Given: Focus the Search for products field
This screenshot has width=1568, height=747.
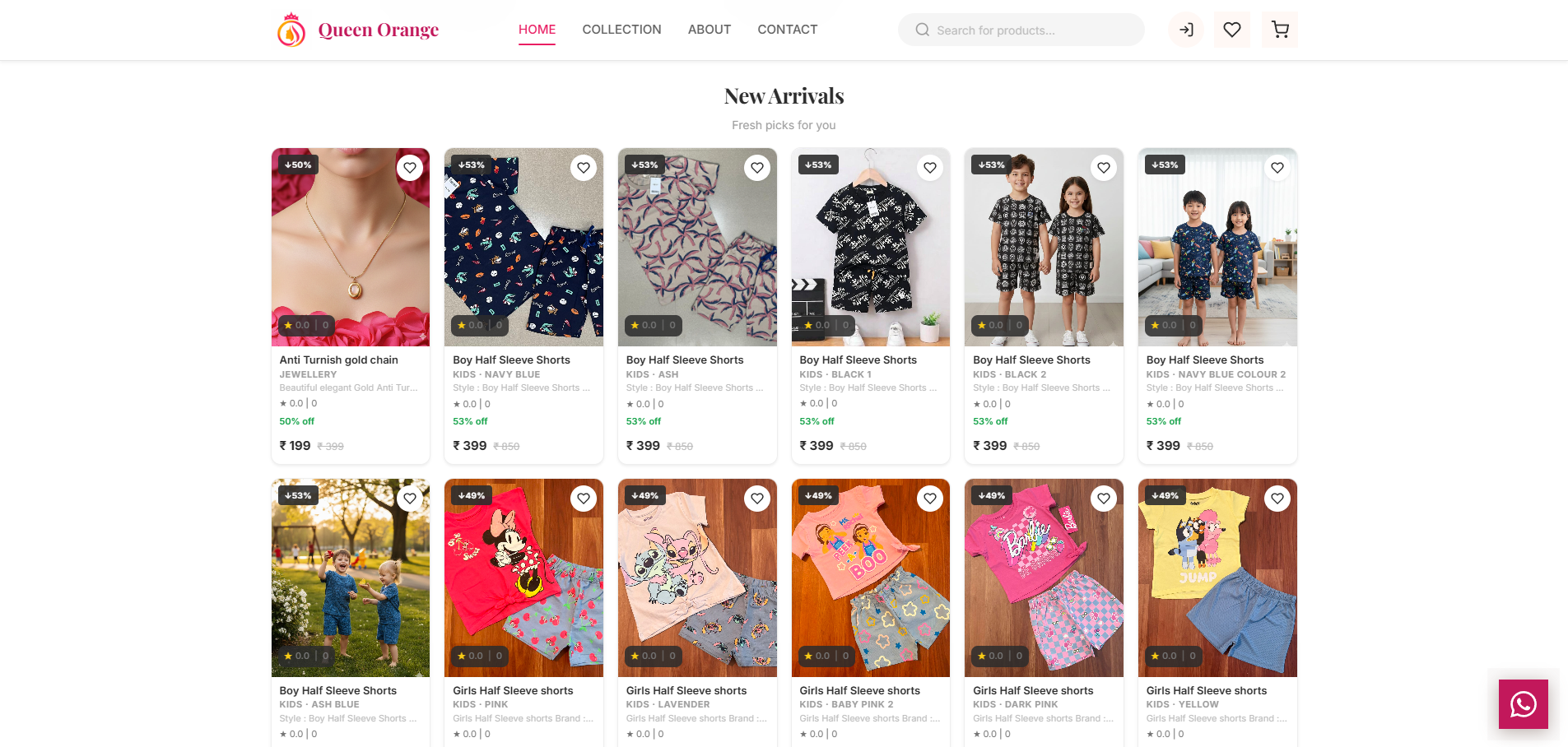Looking at the screenshot, I should coord(1029,30).
